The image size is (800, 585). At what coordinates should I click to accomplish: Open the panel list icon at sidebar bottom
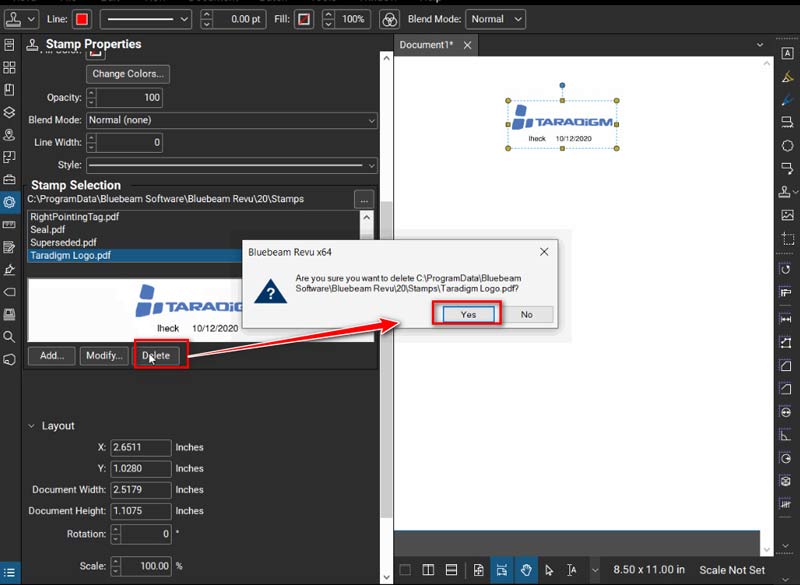click(x=9, y=572)
